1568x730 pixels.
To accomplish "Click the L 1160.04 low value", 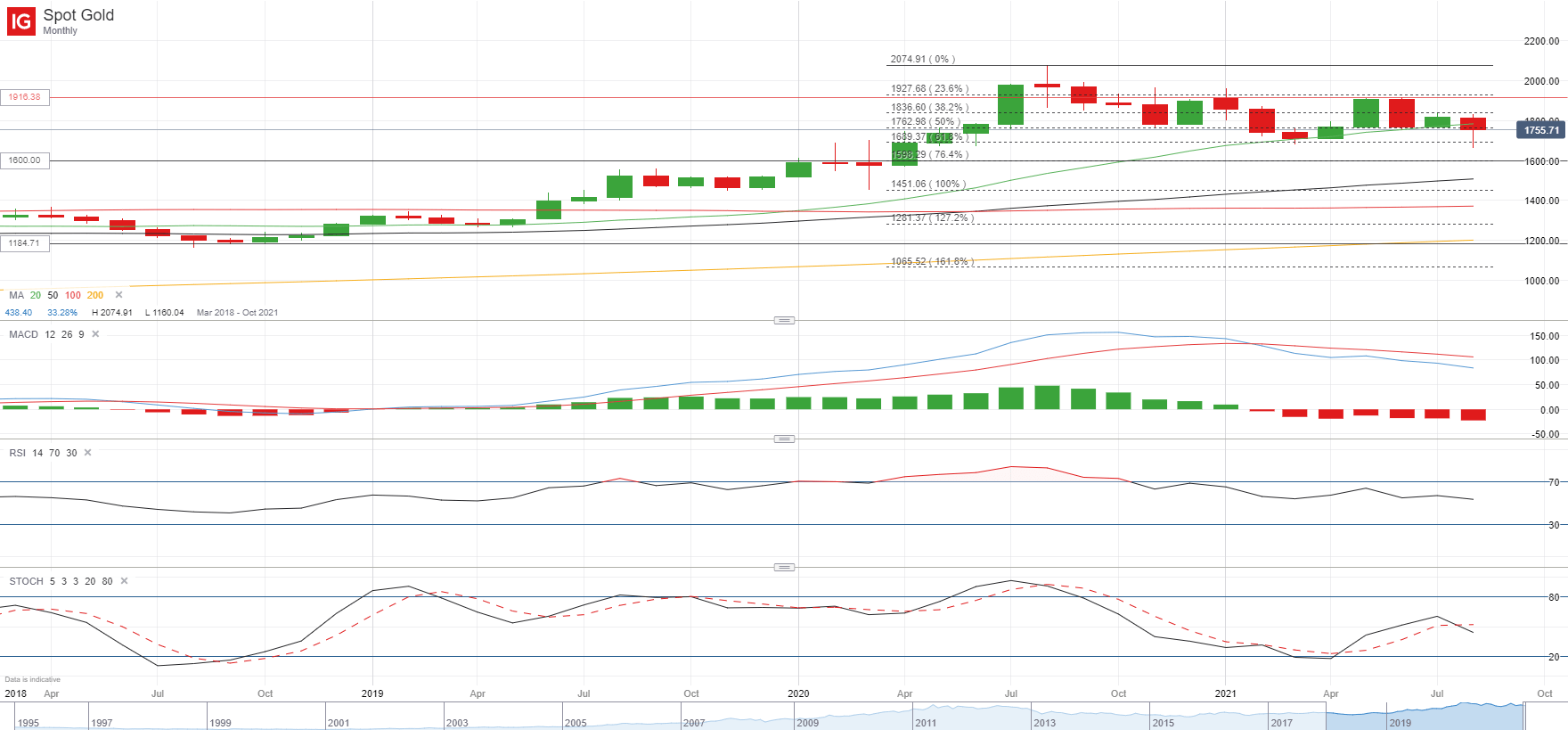I will [165, 313].
